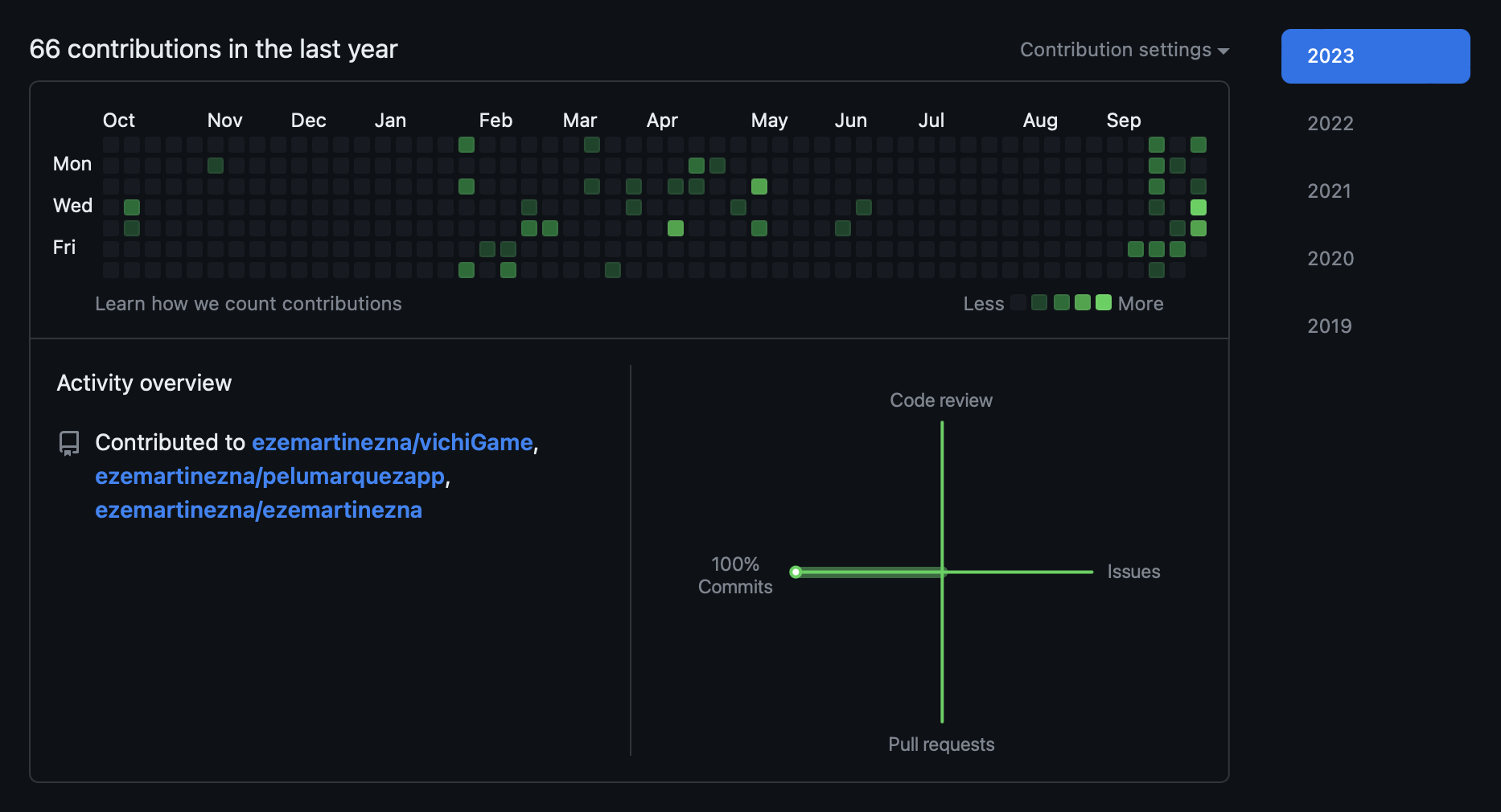Click the 'May' month label in graph
The image size is (1501, 812).
pyautogui.click(x=769, y=121)
